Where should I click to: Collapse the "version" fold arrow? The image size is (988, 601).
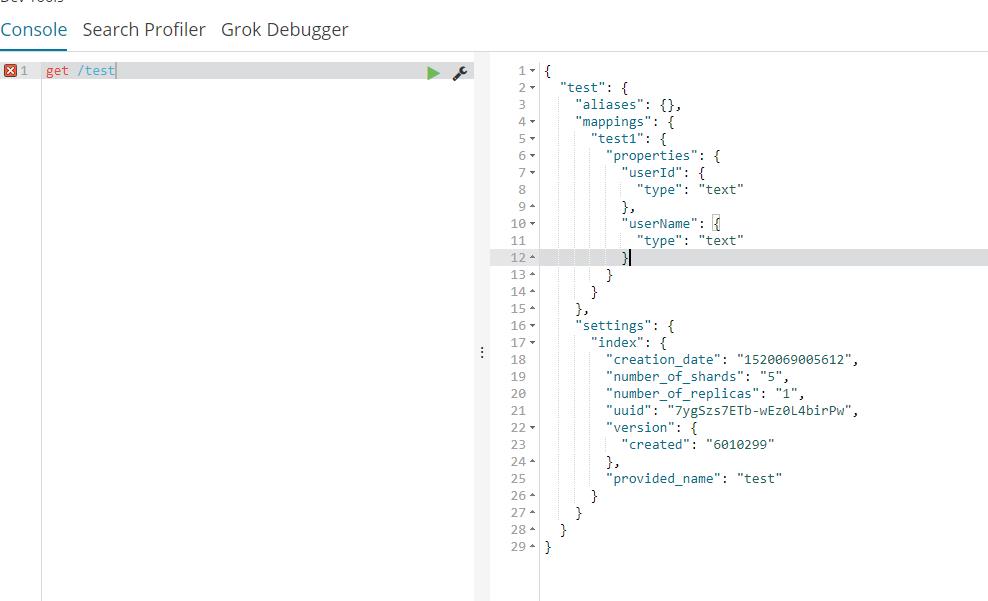[532, 428]
